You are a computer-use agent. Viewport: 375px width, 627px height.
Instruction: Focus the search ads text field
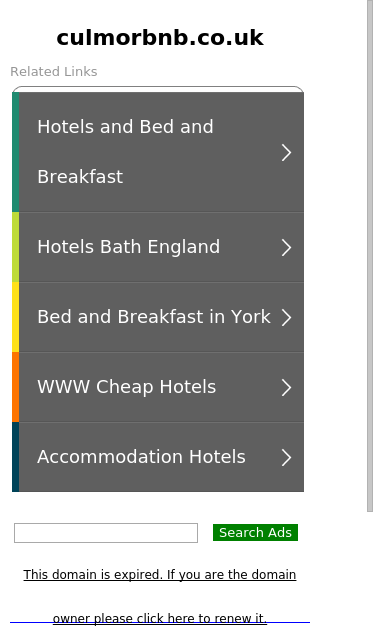point(106,533)
